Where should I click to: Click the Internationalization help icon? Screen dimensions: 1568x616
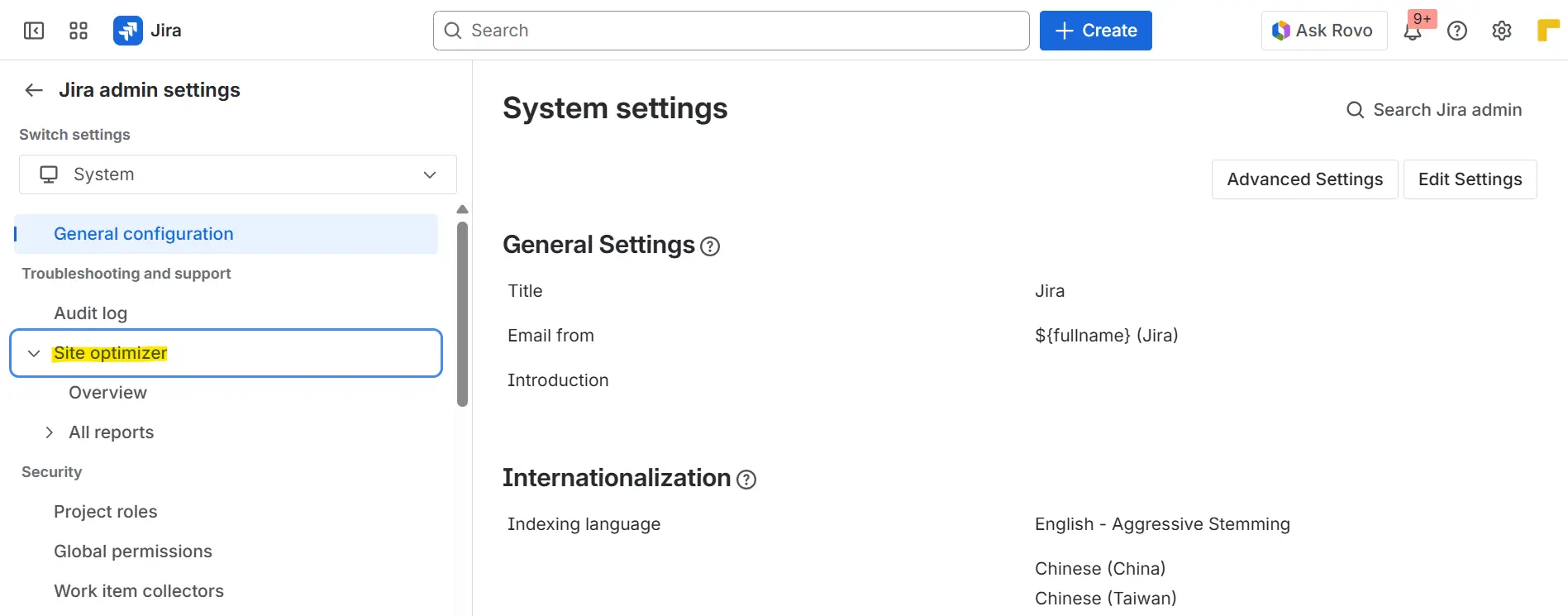point(746,480)
